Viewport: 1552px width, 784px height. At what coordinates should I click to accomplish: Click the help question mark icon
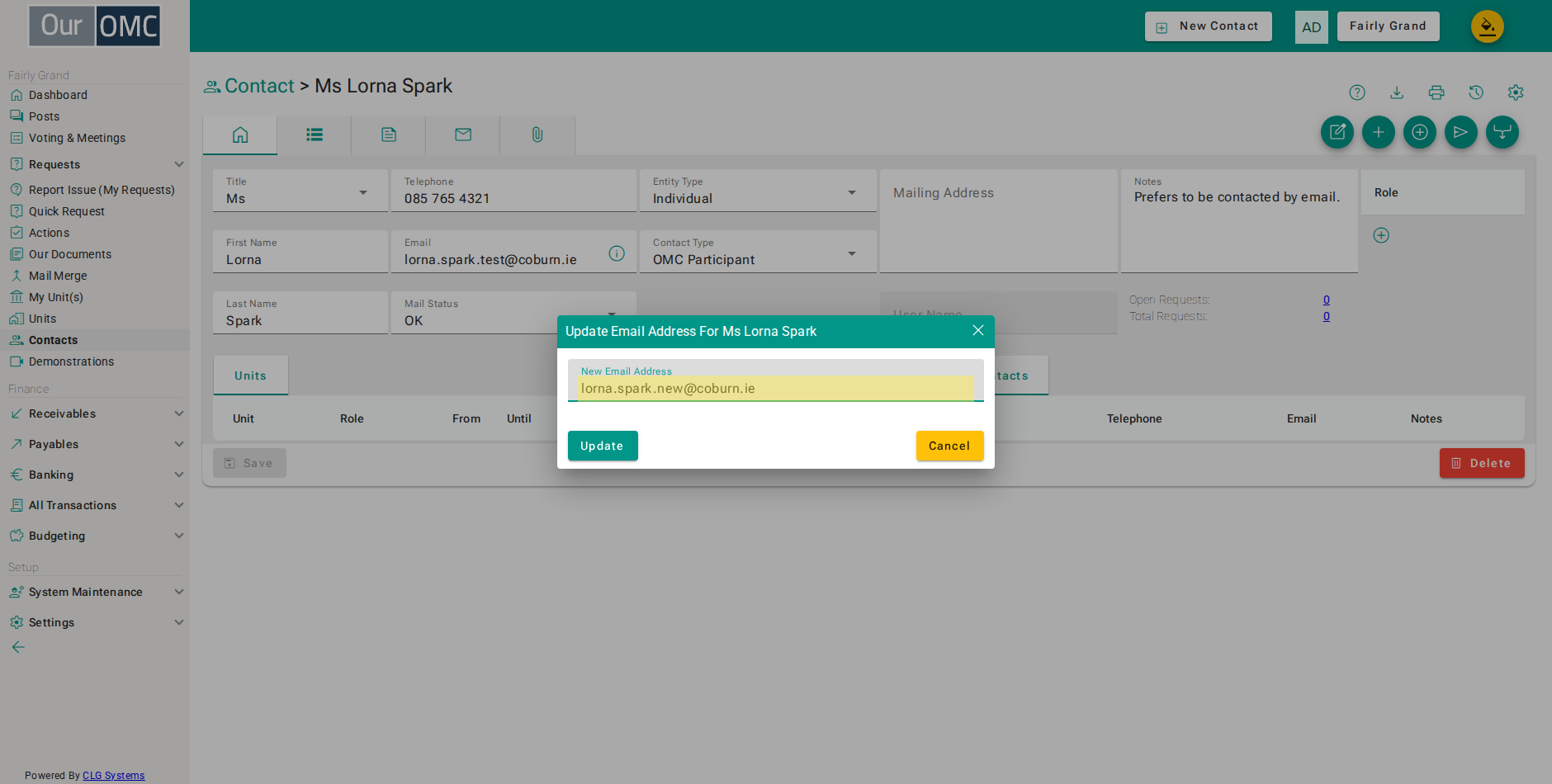1357,92
